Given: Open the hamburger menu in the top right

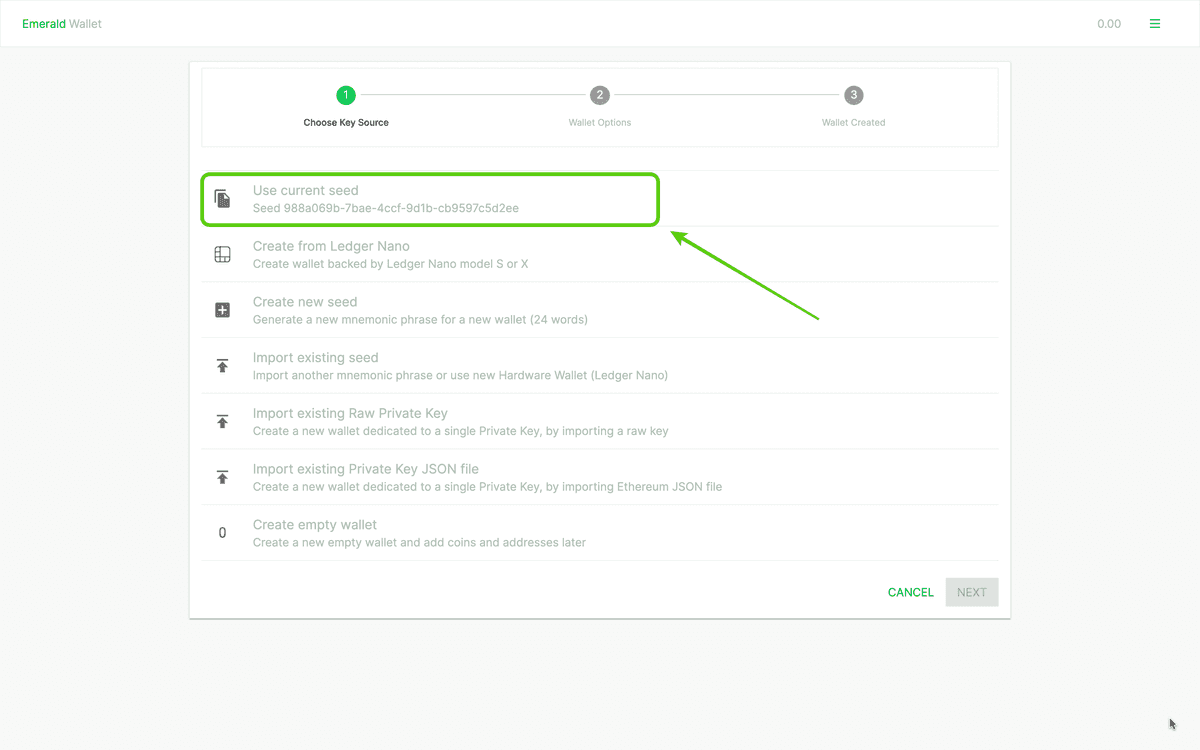Looking at the screenshot, I should [1155, 23].
